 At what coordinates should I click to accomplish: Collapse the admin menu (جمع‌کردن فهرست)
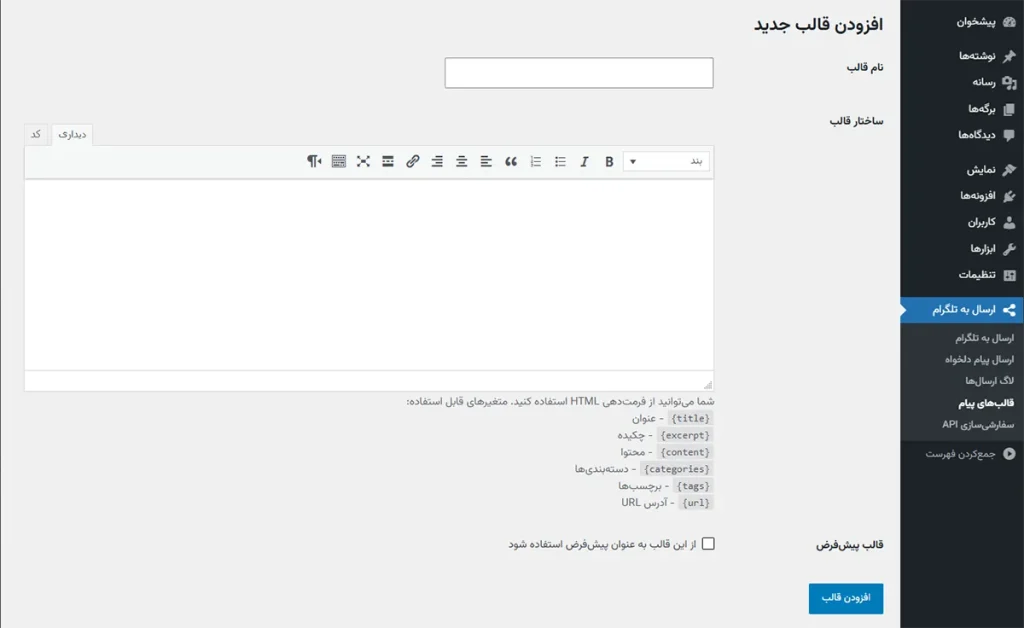point(962,454)
